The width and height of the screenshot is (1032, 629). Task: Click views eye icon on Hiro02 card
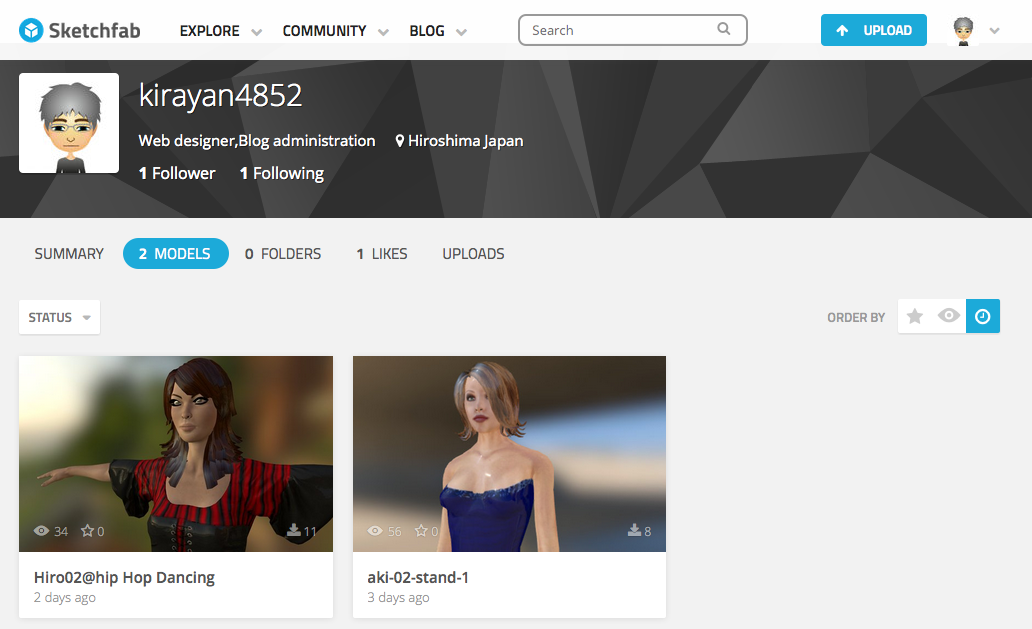(41, 531)
